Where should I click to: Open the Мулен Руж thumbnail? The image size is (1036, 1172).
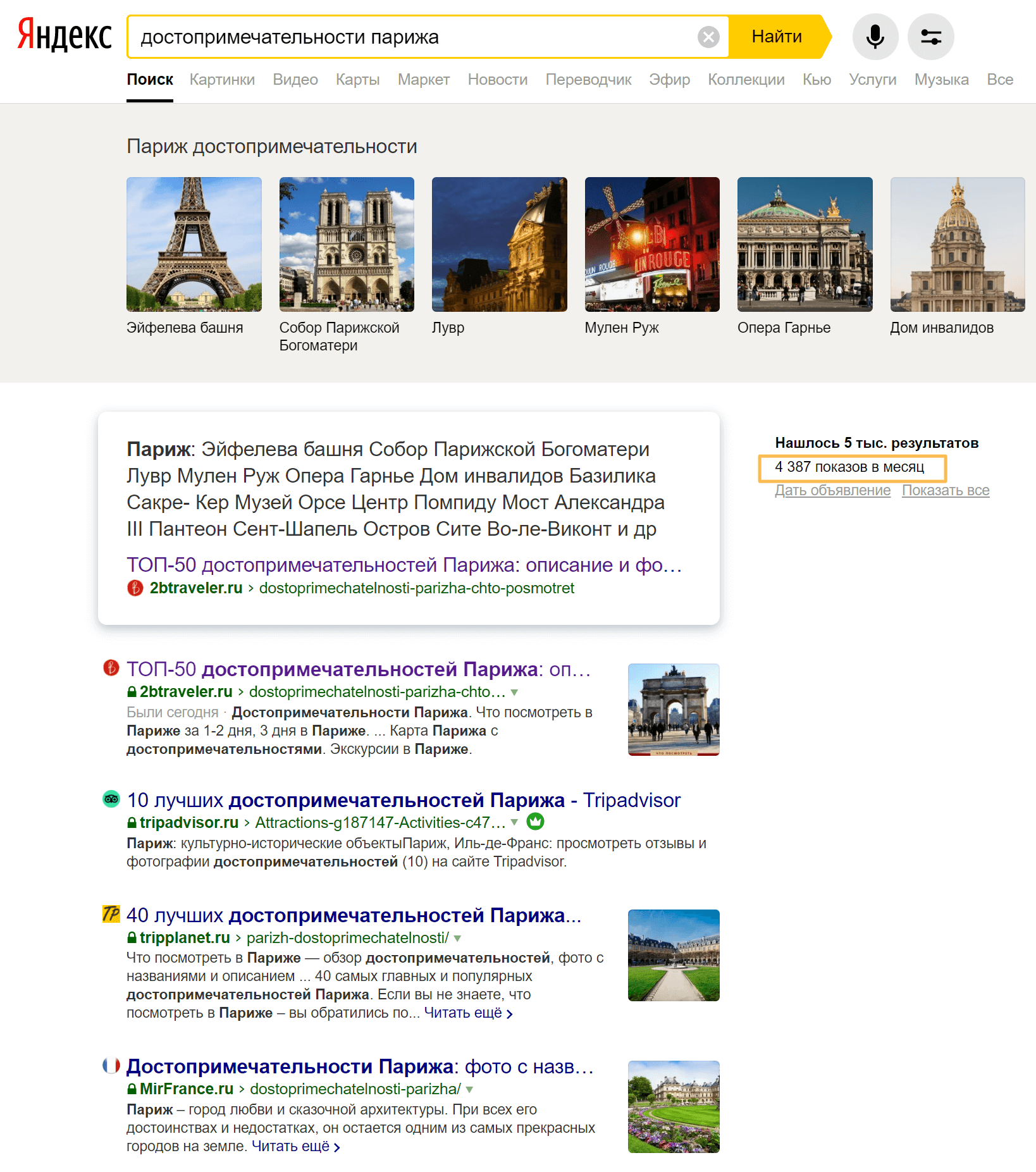click(652, 244)
